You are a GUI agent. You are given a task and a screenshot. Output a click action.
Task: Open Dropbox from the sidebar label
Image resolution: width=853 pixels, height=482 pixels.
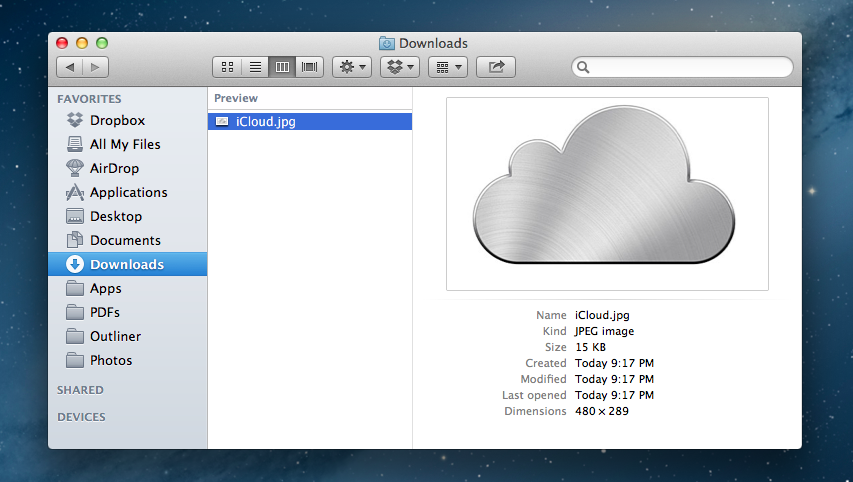point(118,120)
